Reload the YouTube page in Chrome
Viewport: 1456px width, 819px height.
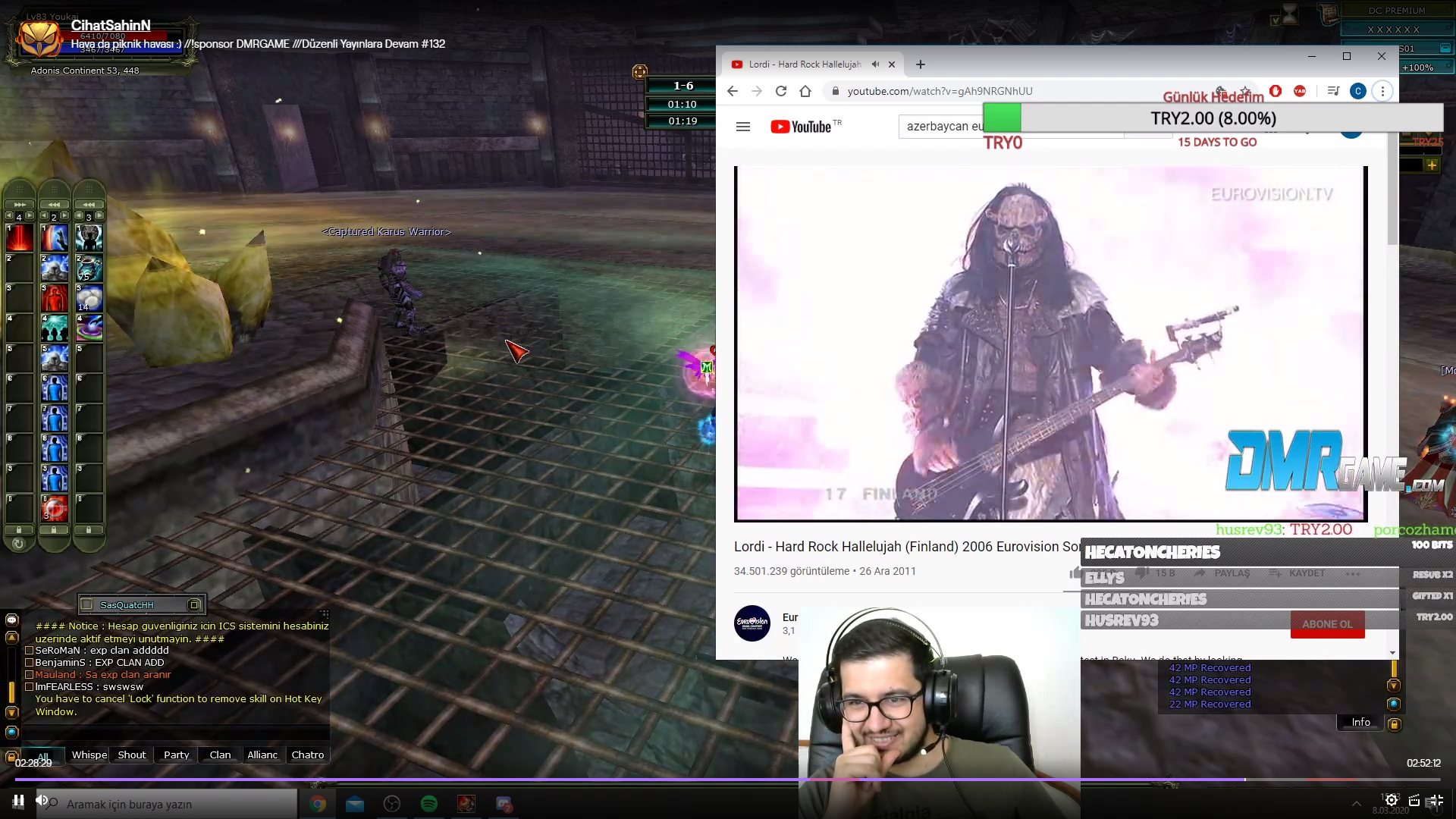pos(781,91)
